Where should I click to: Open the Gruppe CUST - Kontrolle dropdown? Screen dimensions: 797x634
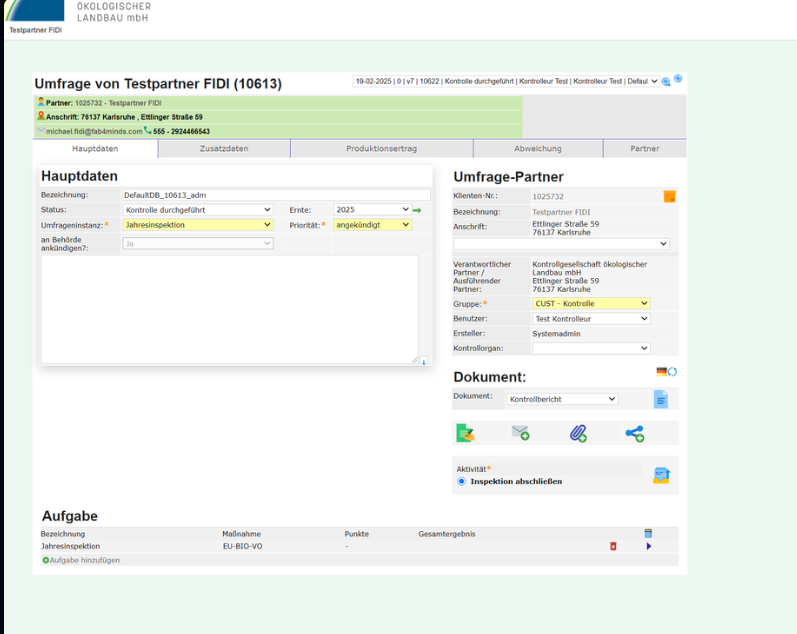[x=590, y=303]
